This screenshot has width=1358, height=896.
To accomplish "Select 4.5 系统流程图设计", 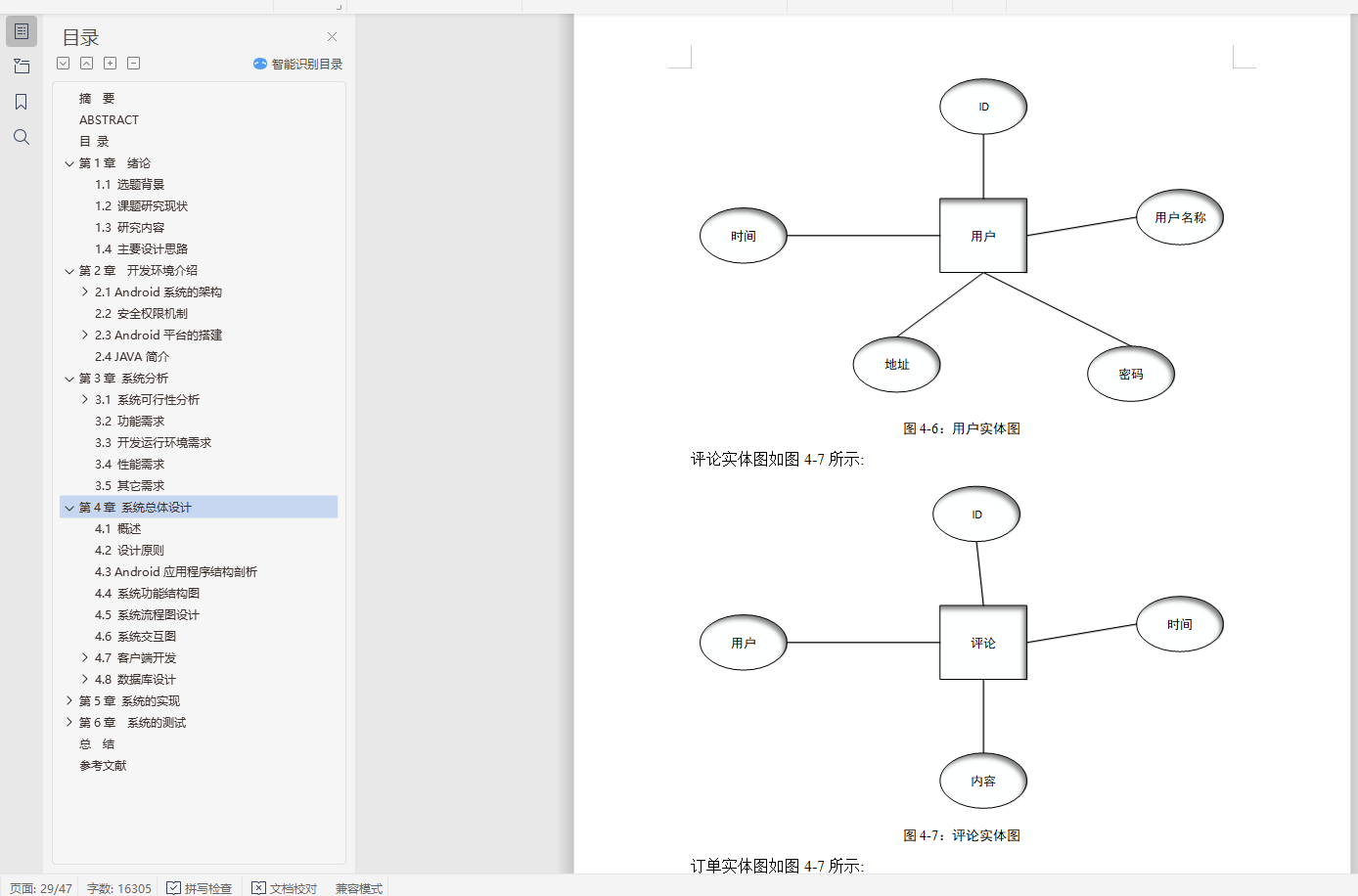I will pos(147,615).
